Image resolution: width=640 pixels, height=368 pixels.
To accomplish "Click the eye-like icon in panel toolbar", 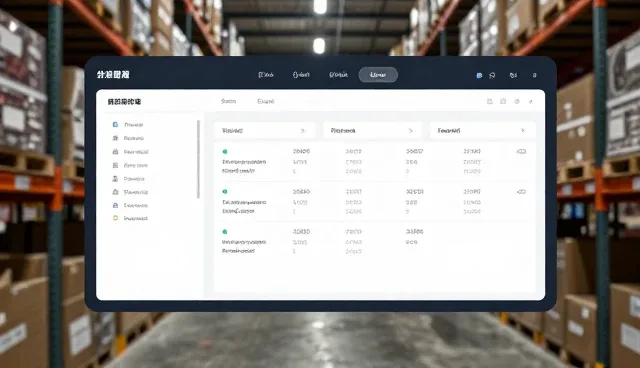I will click(x=517, y=101).
